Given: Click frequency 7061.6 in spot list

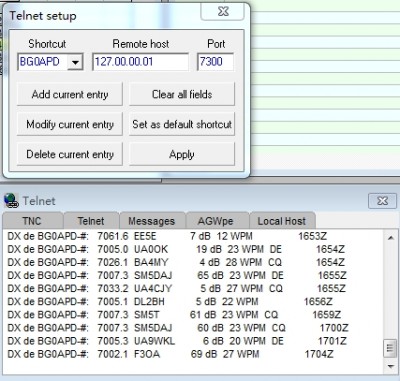Looking at the screenshot, I should pos(113,236).
